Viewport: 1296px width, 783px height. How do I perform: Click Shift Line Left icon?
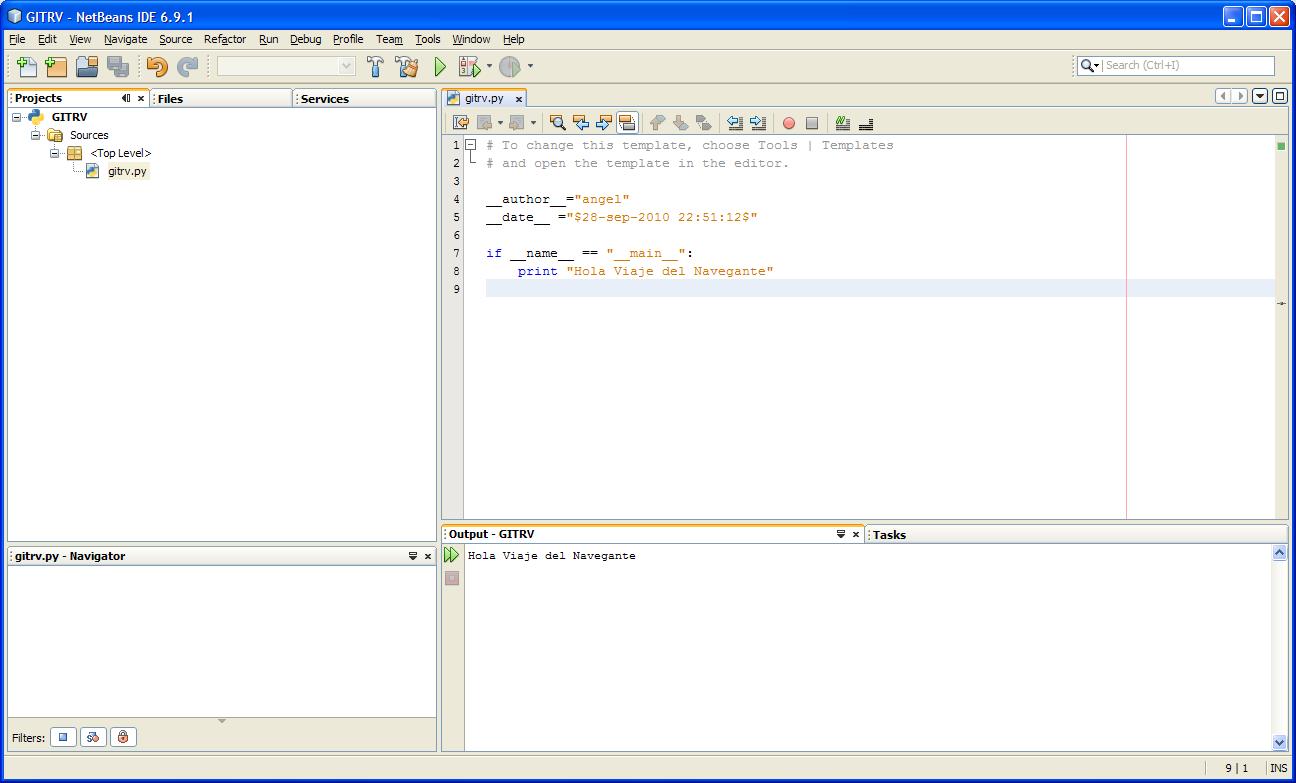pos(735,123)
